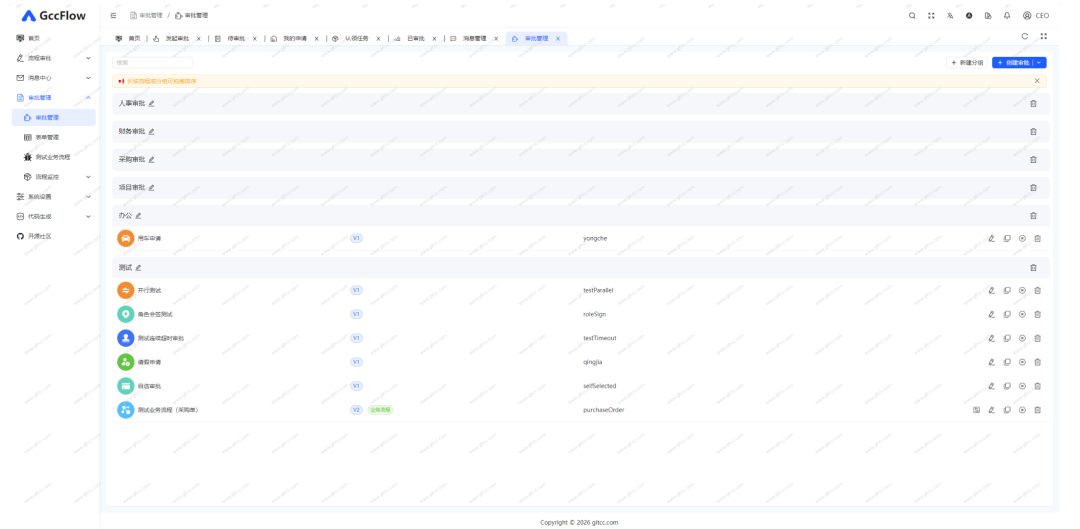1080x529 pixels.
Task: Edit the 项目审批 group name via its pencil
Action: 152,187
